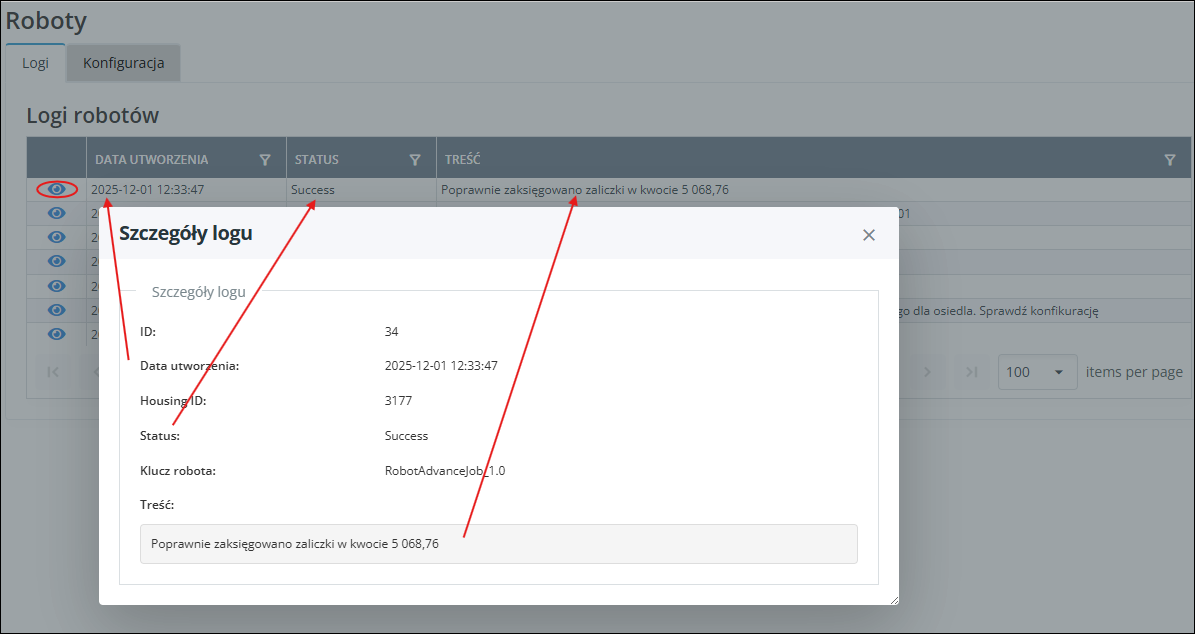
Task: Click resize handle at dialog bottom-right corner
Action: 893,599
